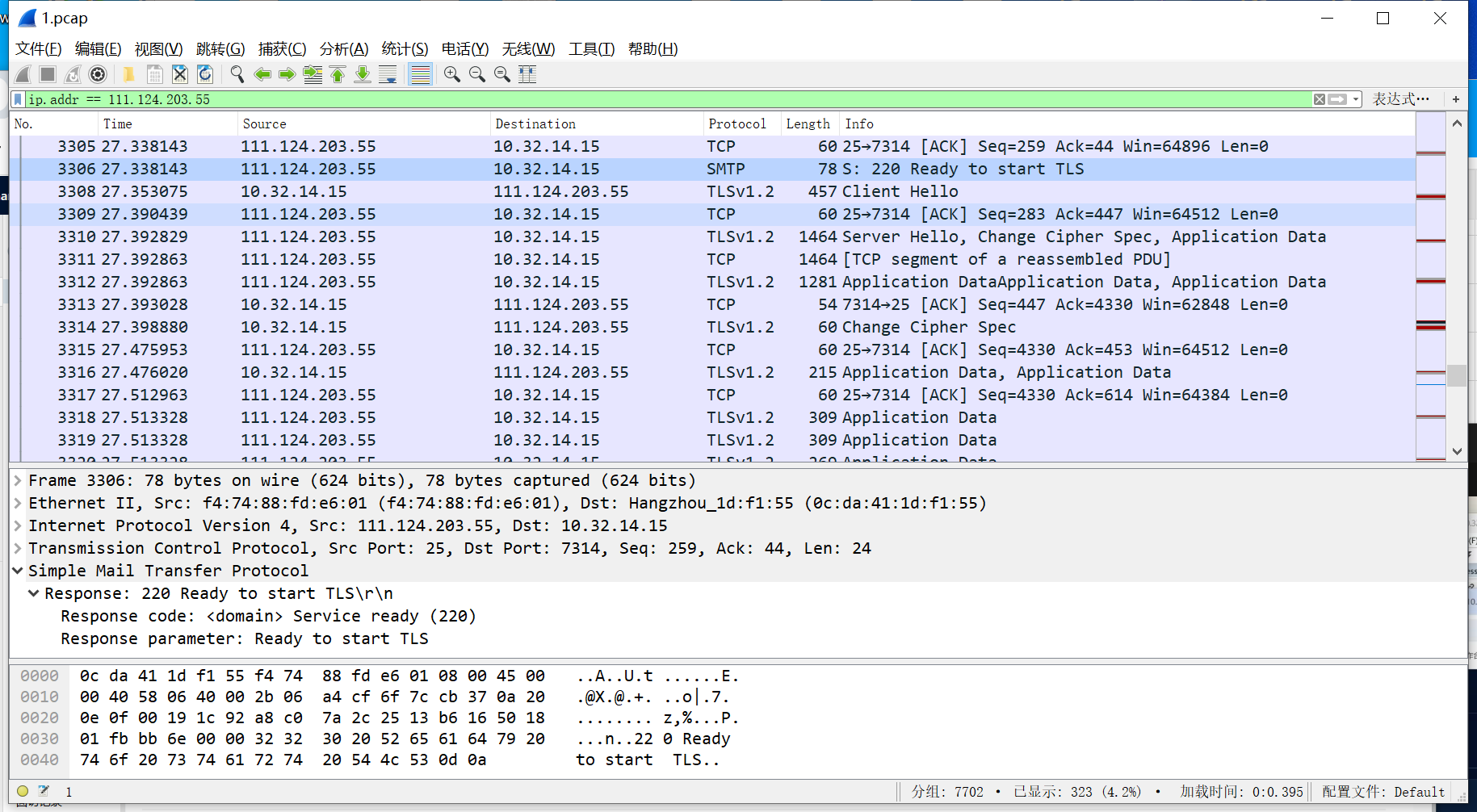Click the zoom in icon
The height and width of the screenshot is (812, 1477).
point(452,74)
